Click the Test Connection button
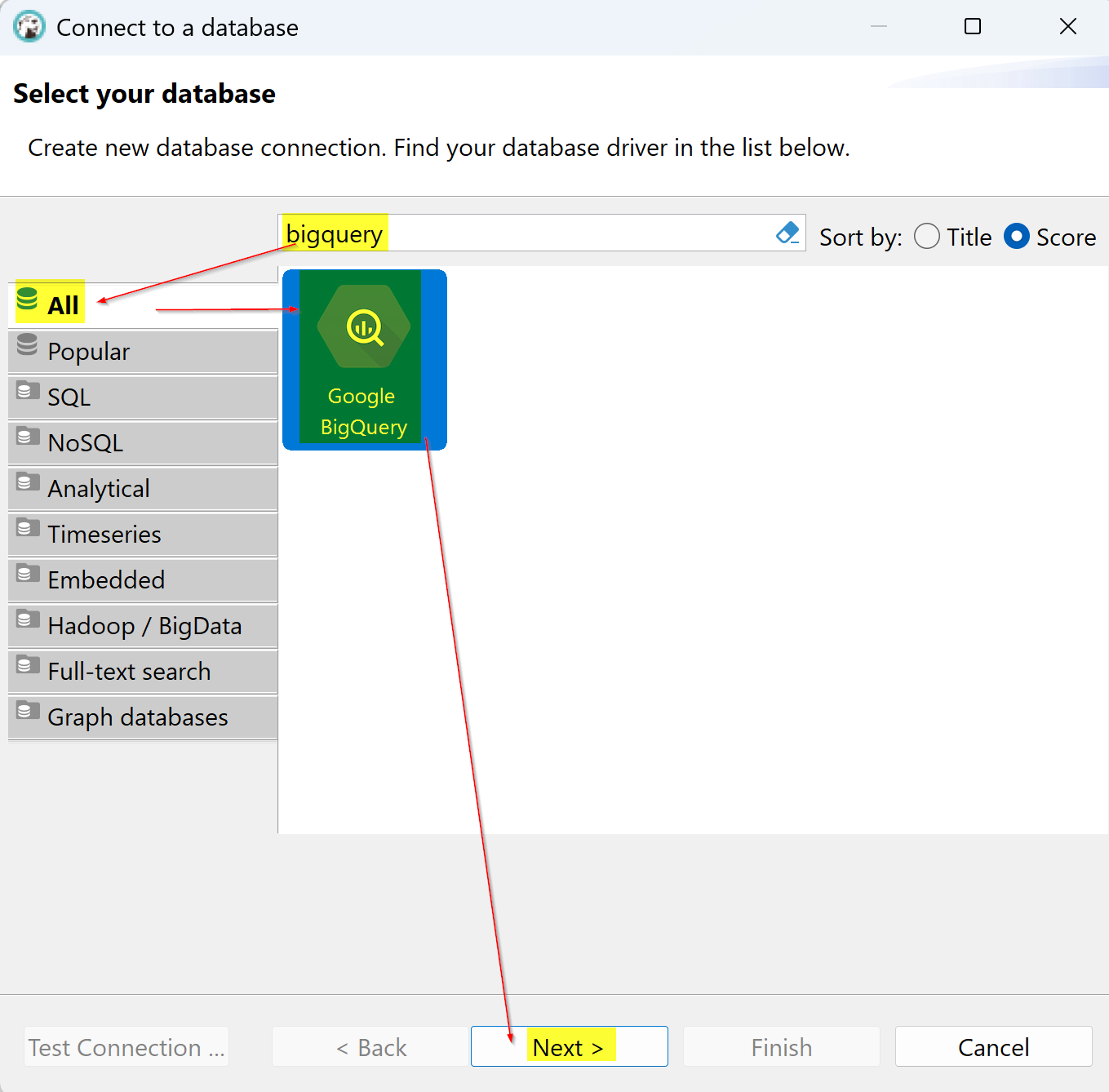Image resolution: width=1109 pixels, height=1092 pixels. (x=126, y=1046)
